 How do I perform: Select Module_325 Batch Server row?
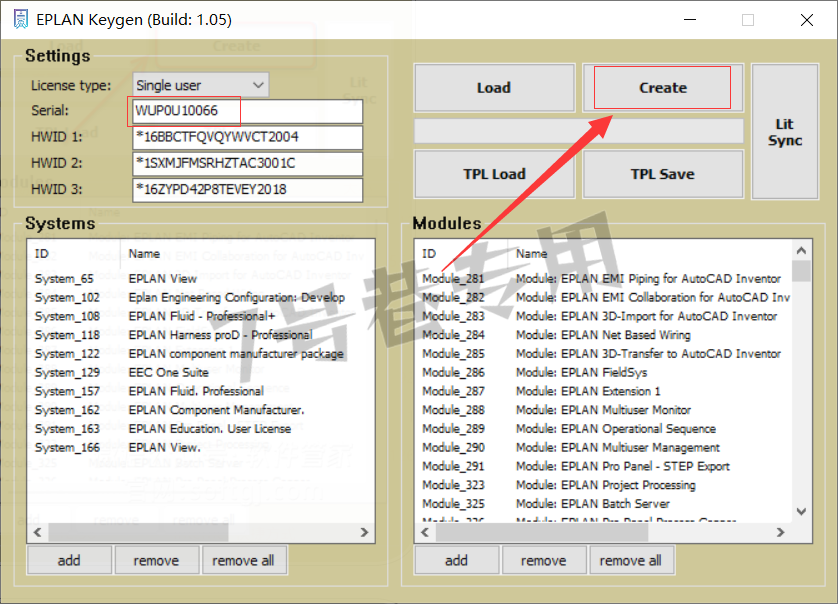pos(603,503)
